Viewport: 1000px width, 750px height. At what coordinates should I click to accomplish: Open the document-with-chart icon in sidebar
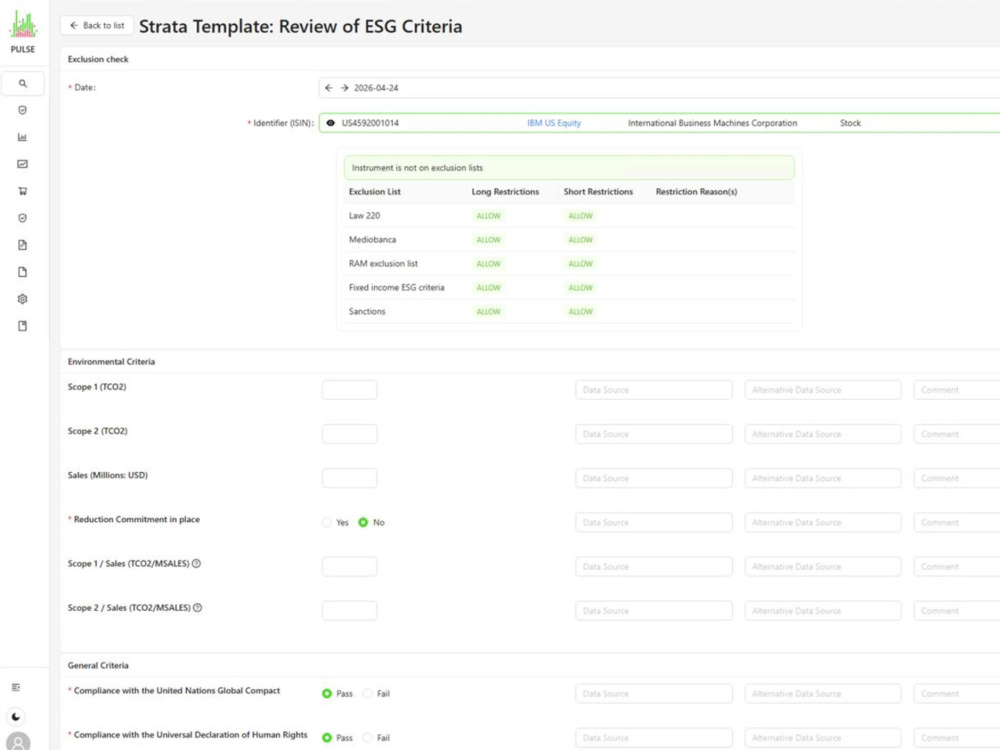23,245
